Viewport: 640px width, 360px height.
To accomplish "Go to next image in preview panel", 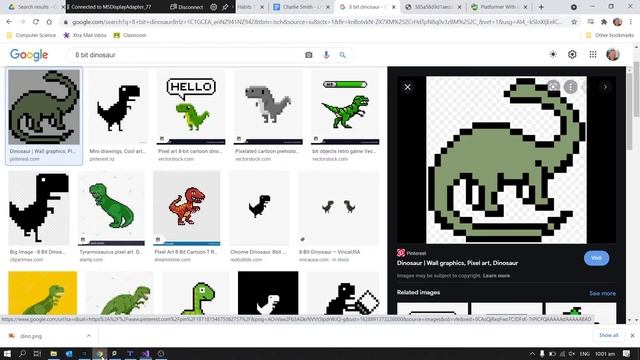I will [x=605, y=87].
